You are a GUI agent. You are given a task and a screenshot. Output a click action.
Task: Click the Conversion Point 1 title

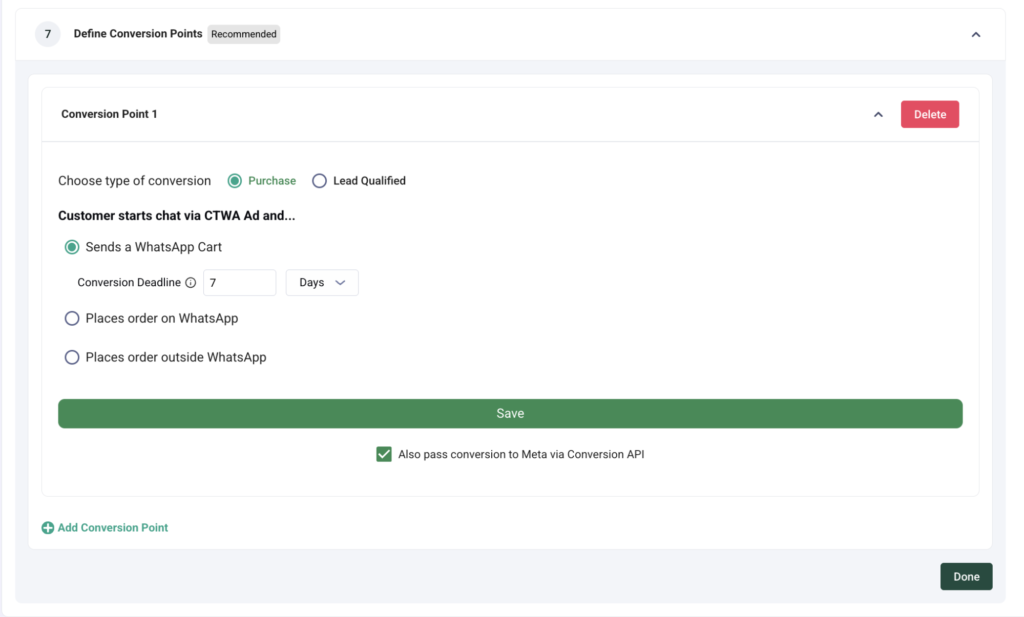click(109, 114)
